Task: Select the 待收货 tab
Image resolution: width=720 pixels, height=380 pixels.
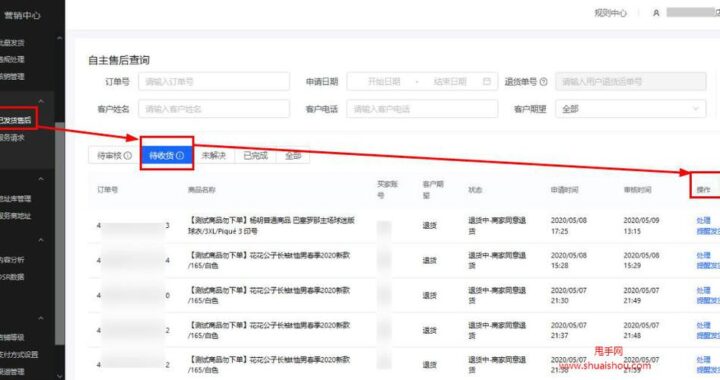Action: point(167,156)
